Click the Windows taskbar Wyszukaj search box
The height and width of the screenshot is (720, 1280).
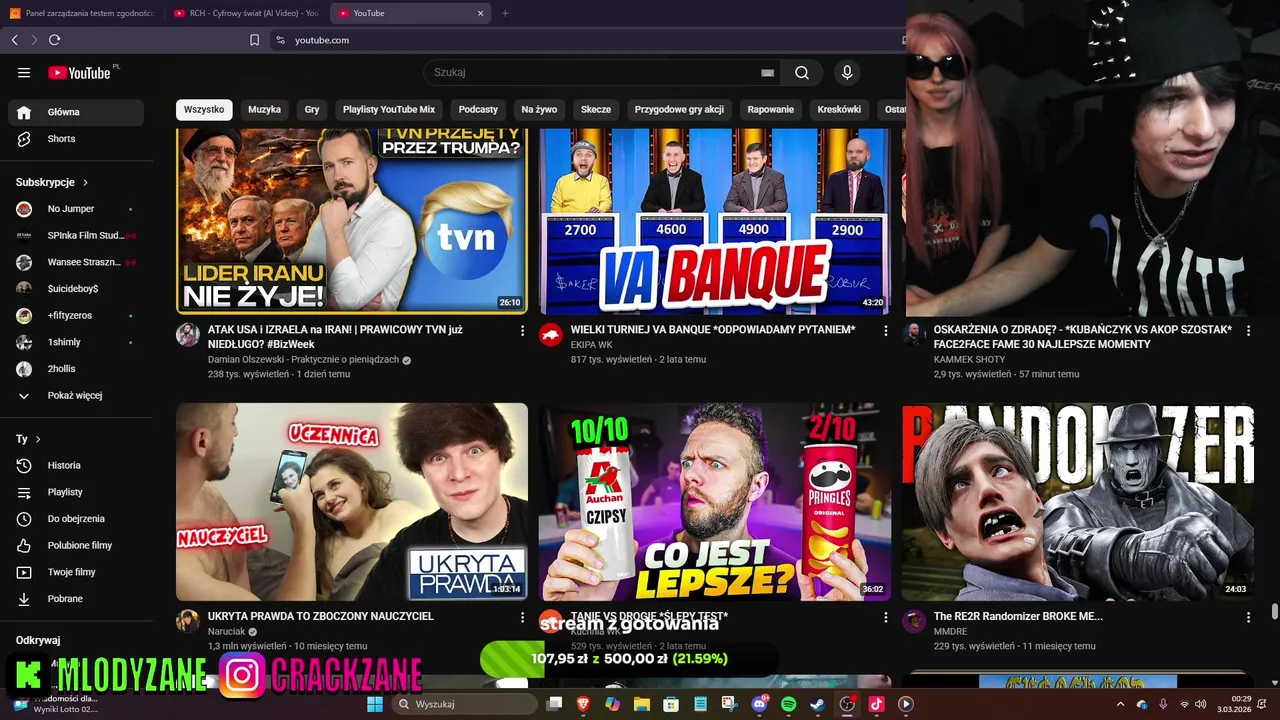pyautogui.click(x=463, y=704)
